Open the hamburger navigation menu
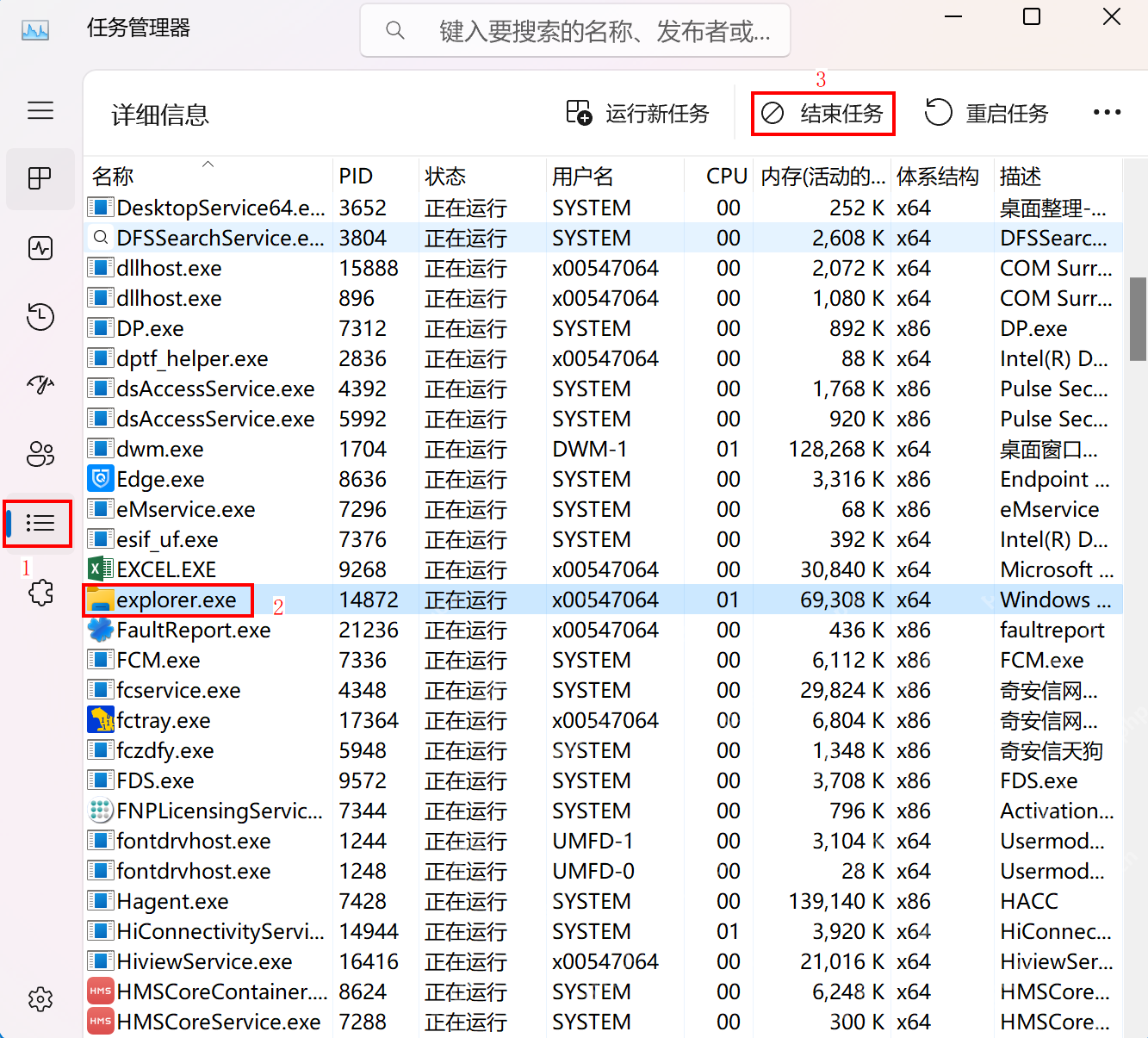This screenshot has height=1038, width=1148. coord(40,110)
